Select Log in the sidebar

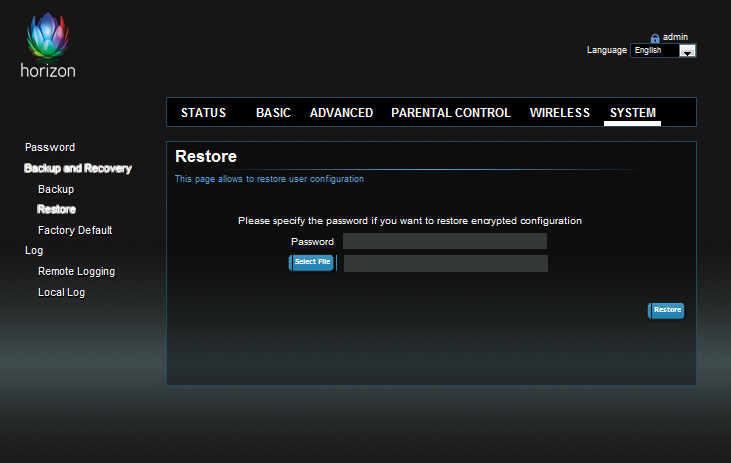coord(34,251)
